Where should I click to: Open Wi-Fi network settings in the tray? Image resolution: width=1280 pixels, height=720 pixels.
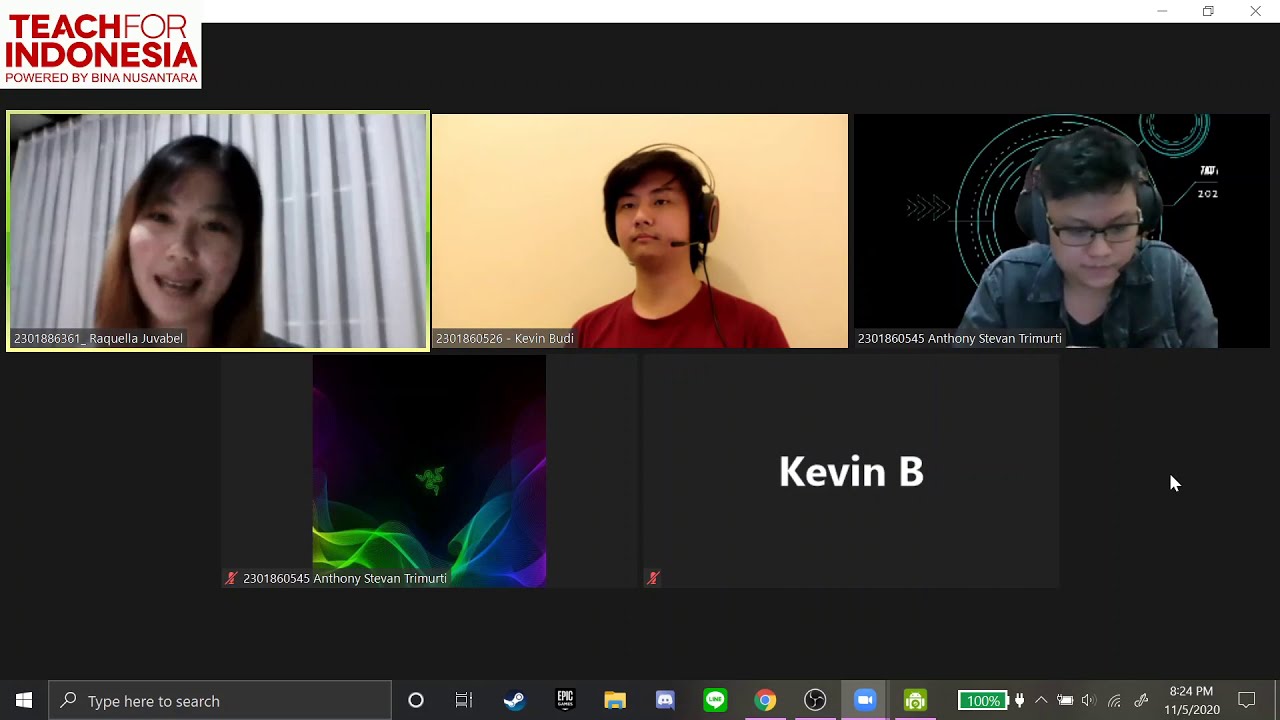[x=1114, y=701]
